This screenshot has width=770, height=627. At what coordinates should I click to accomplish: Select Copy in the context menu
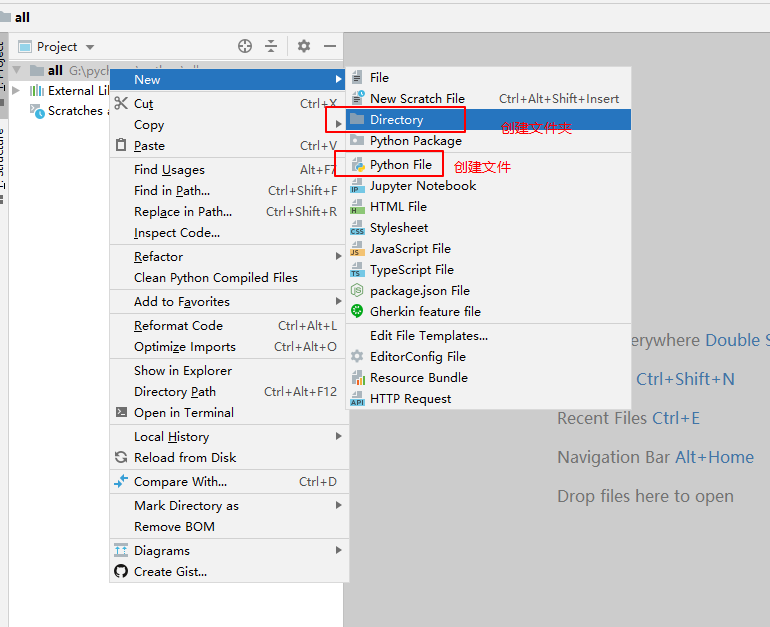pyautogui.click(x=229, y=125)
